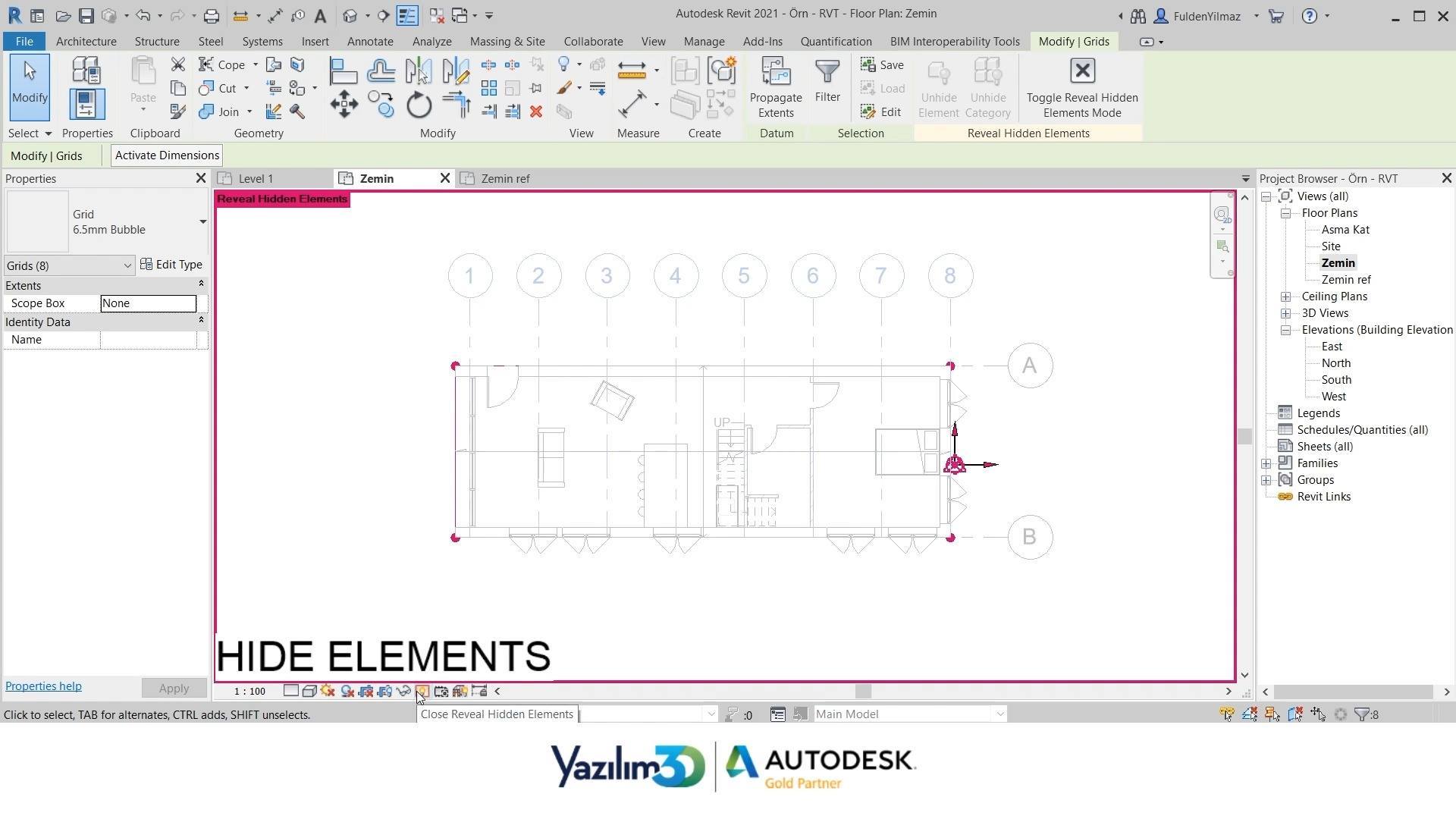Open the Architecture ribbon tab
1456x819 pixels.
(x=86, y=42)
